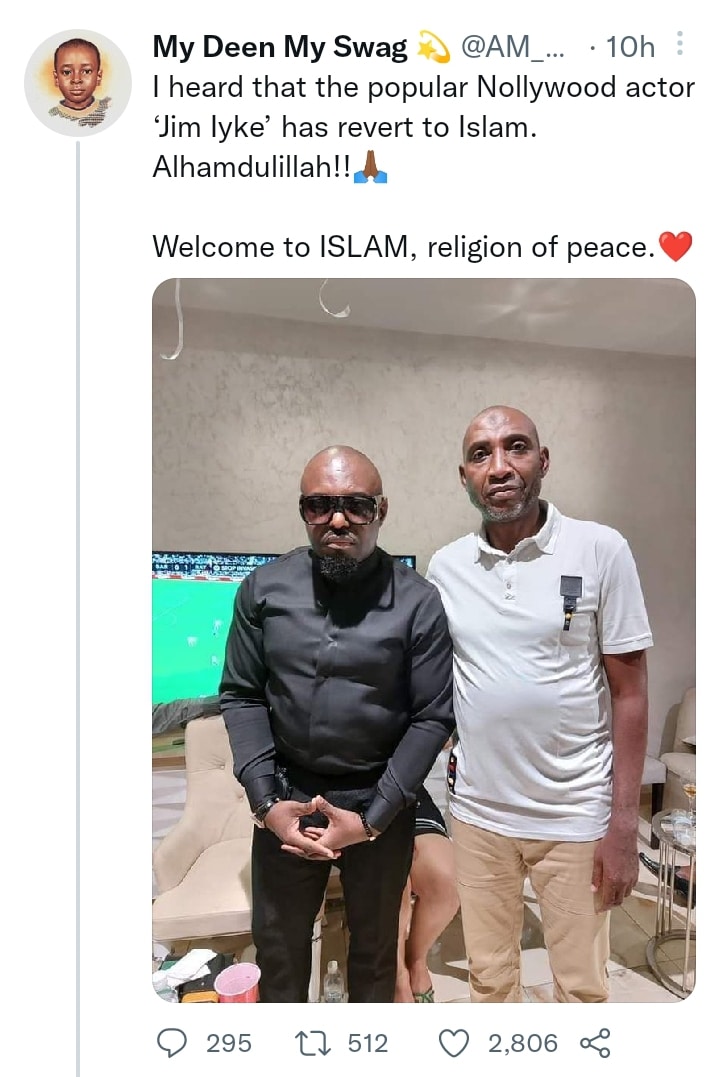View the 512 retweets count
This screenshot has height=1077, width=720.
(x=367, y=1043)
